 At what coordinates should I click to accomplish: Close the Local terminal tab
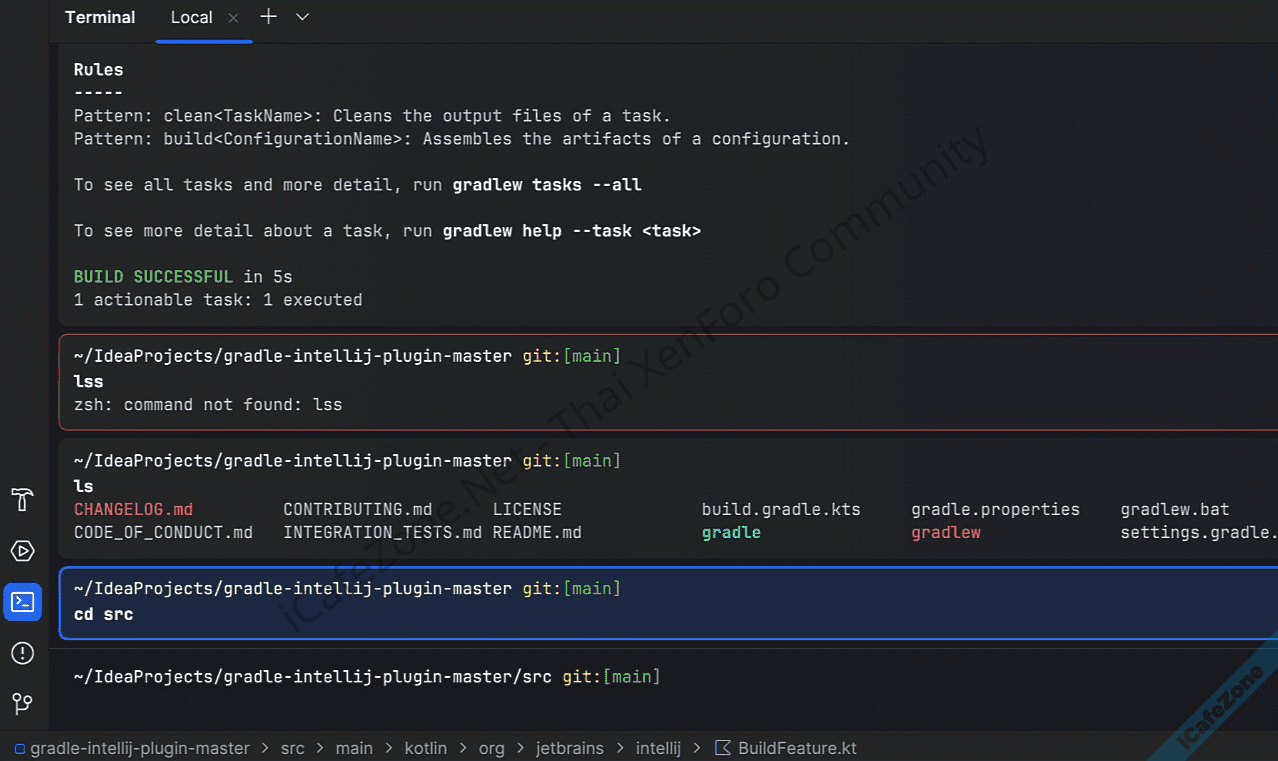tap(233, 18)
